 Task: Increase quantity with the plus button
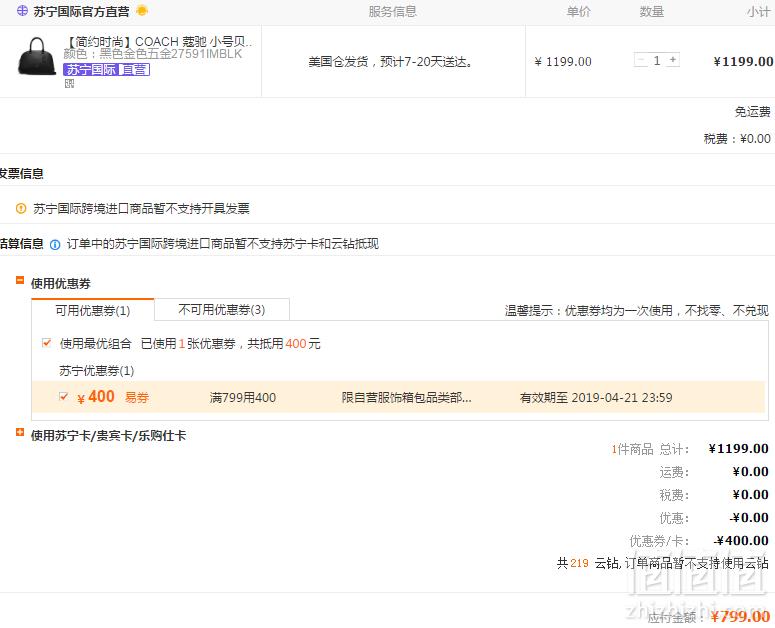673,60
